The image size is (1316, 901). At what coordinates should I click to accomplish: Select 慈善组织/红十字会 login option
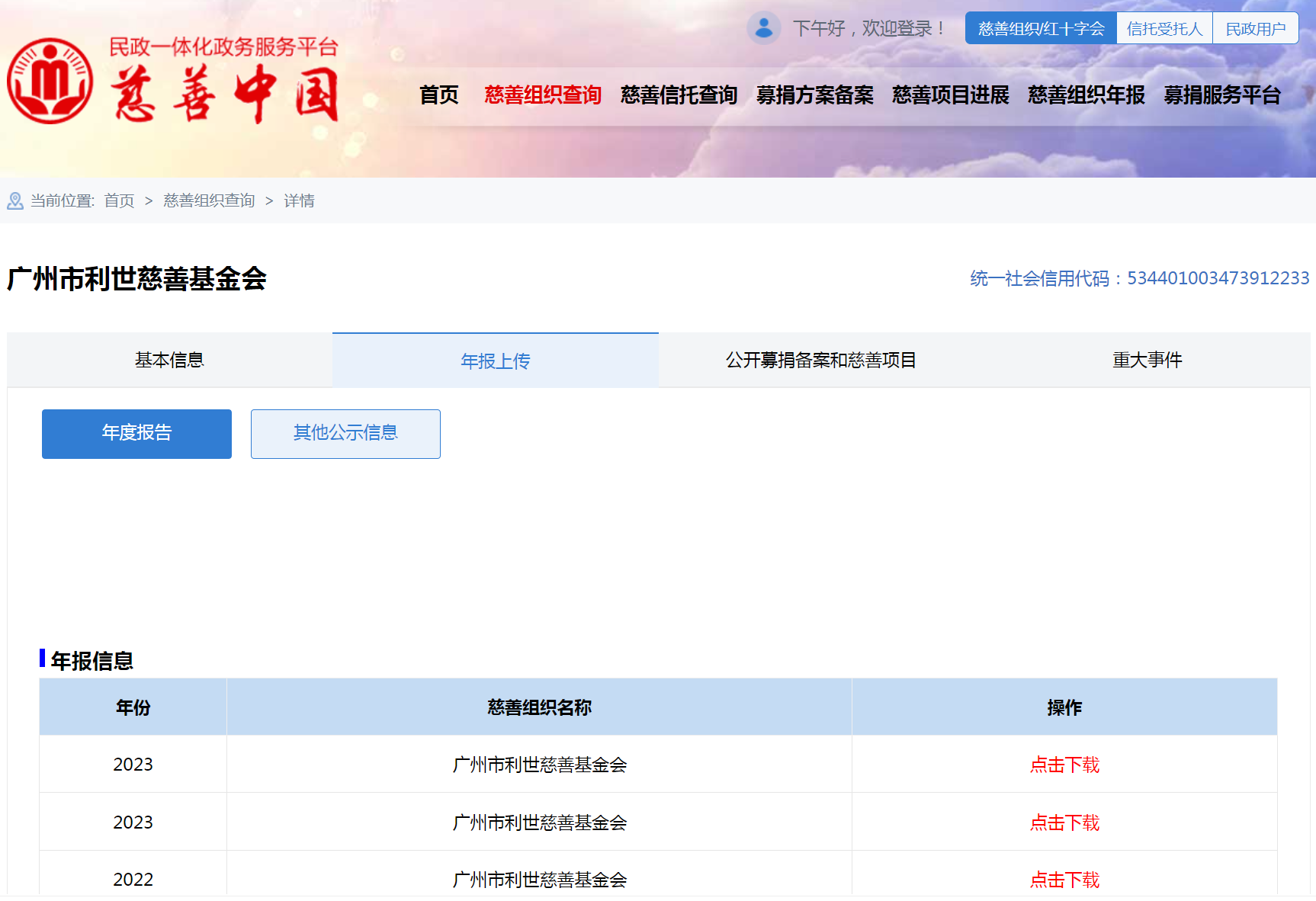(1041, 28)
